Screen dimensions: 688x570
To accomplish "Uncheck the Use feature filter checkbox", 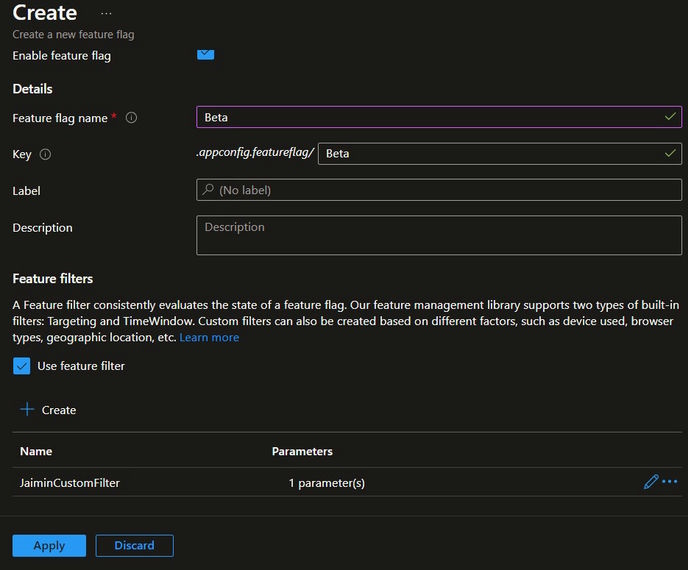I will point(22,366).
